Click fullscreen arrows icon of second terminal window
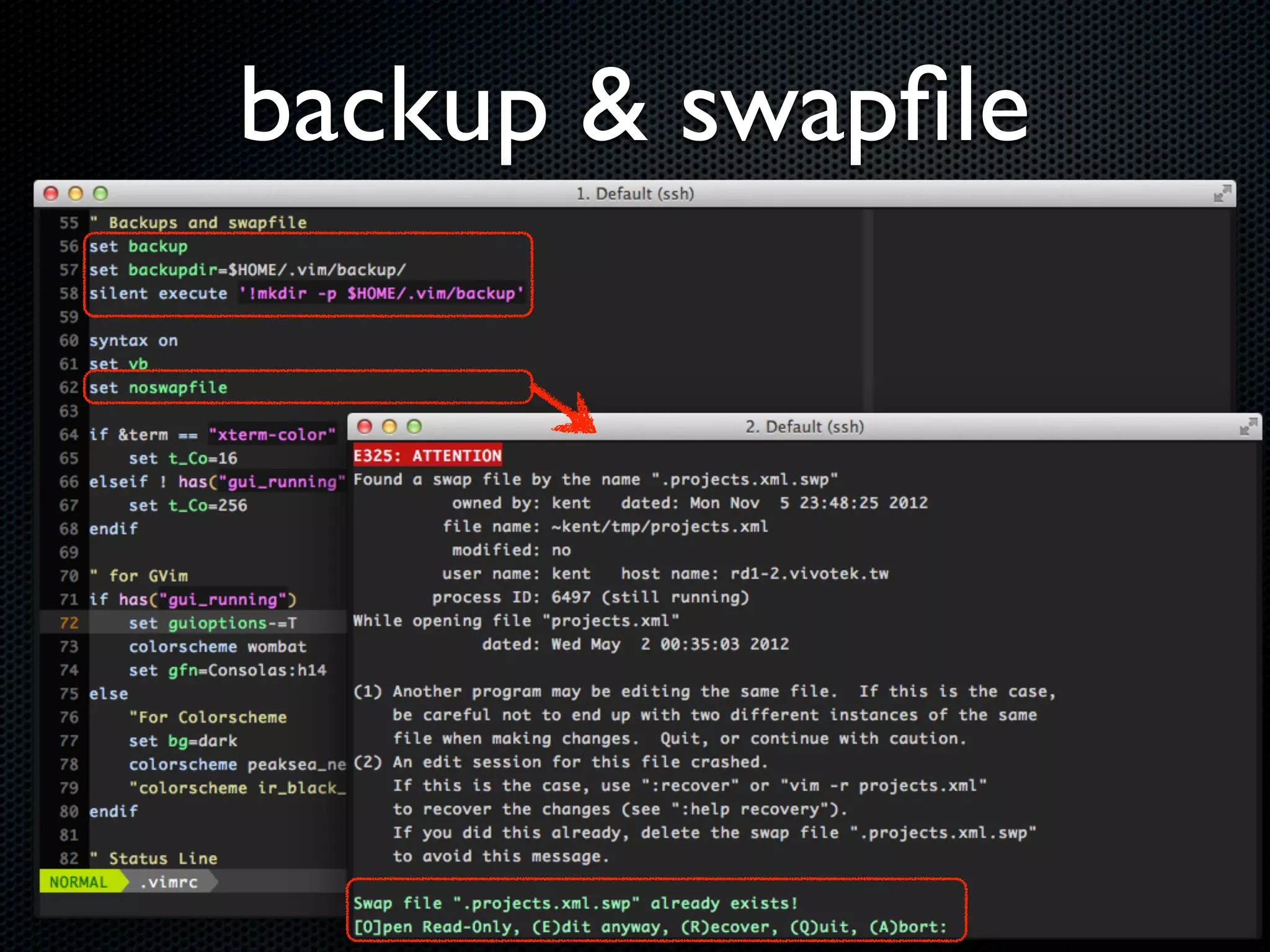 (x=1248, y=426)
